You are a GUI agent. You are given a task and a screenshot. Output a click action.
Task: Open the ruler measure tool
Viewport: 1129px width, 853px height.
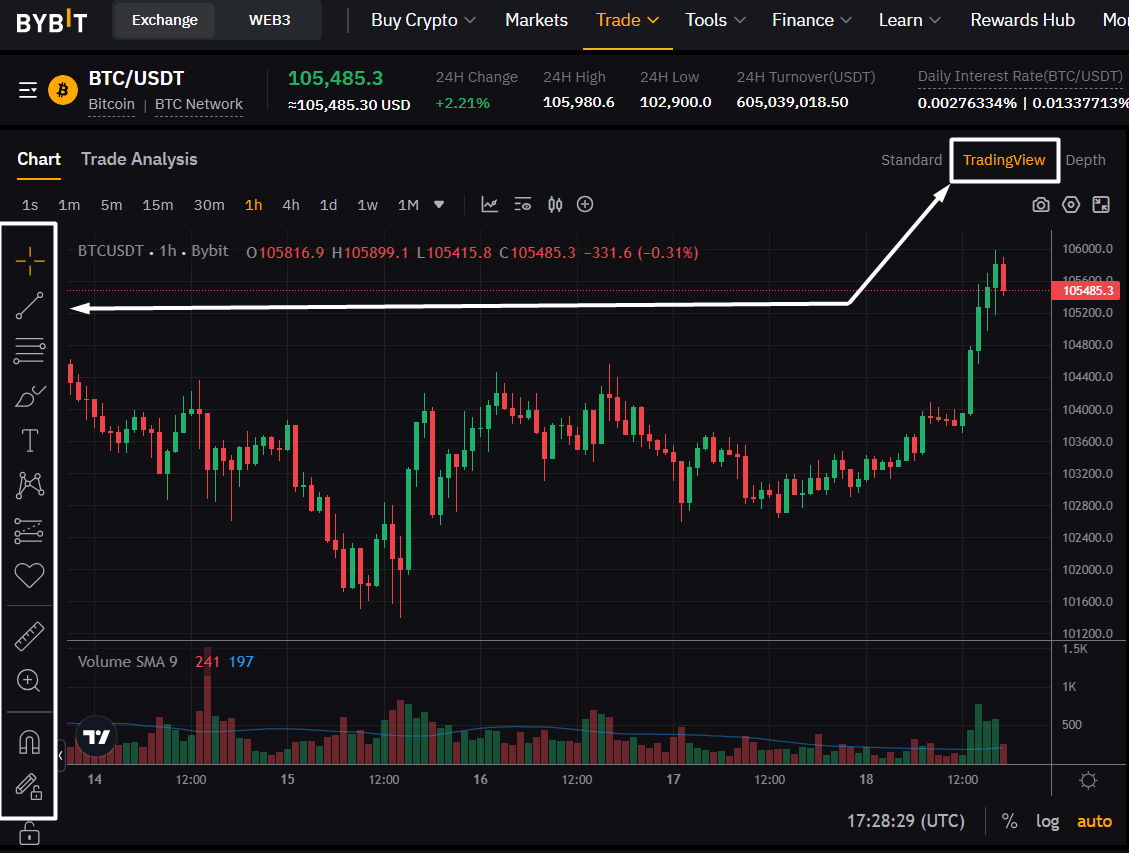30,636
